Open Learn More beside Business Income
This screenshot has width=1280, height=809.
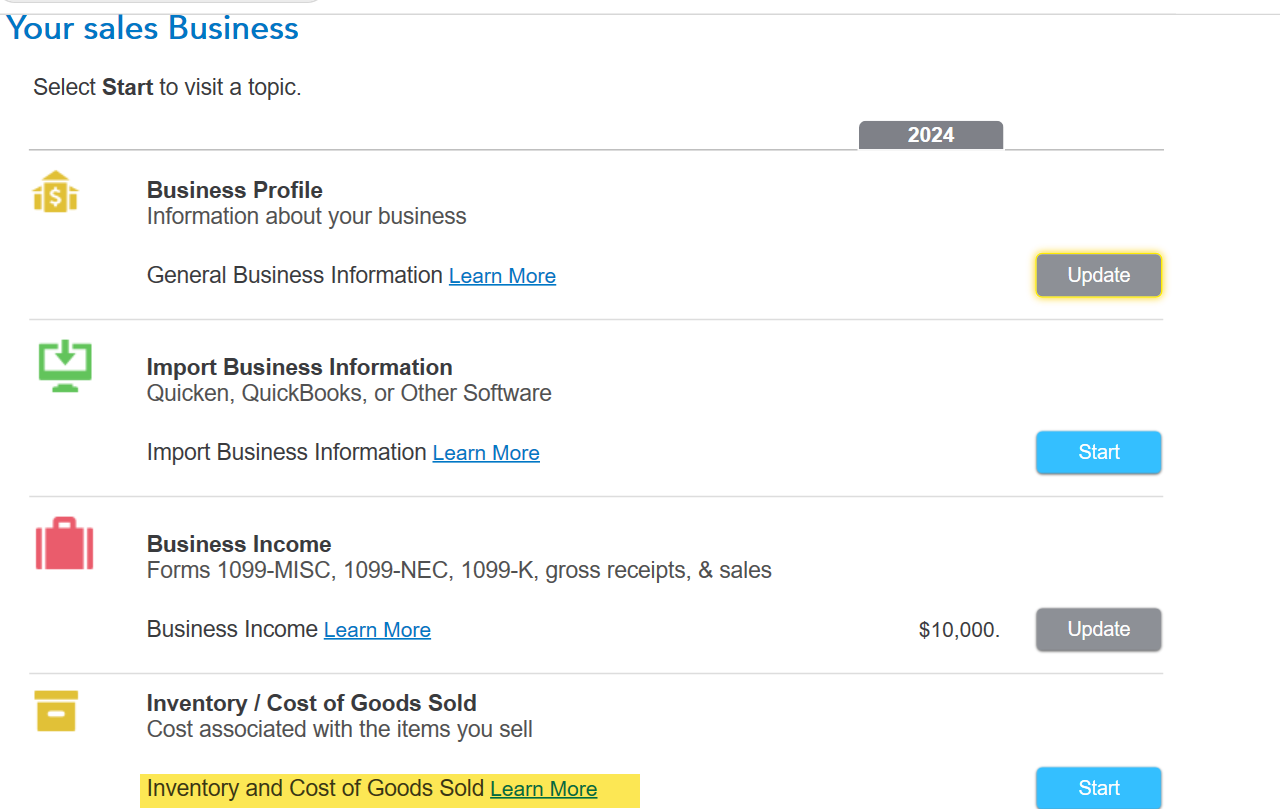pos(377,630)
